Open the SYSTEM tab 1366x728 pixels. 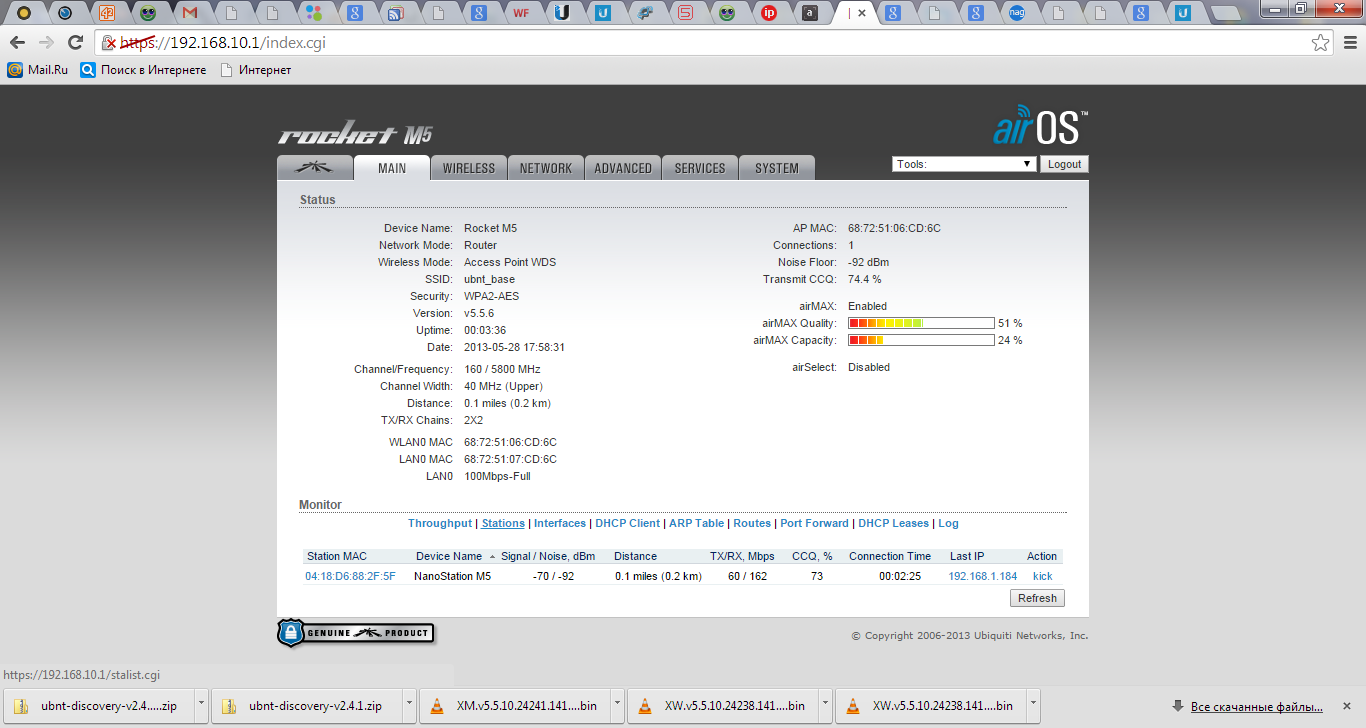coord(777,168)
